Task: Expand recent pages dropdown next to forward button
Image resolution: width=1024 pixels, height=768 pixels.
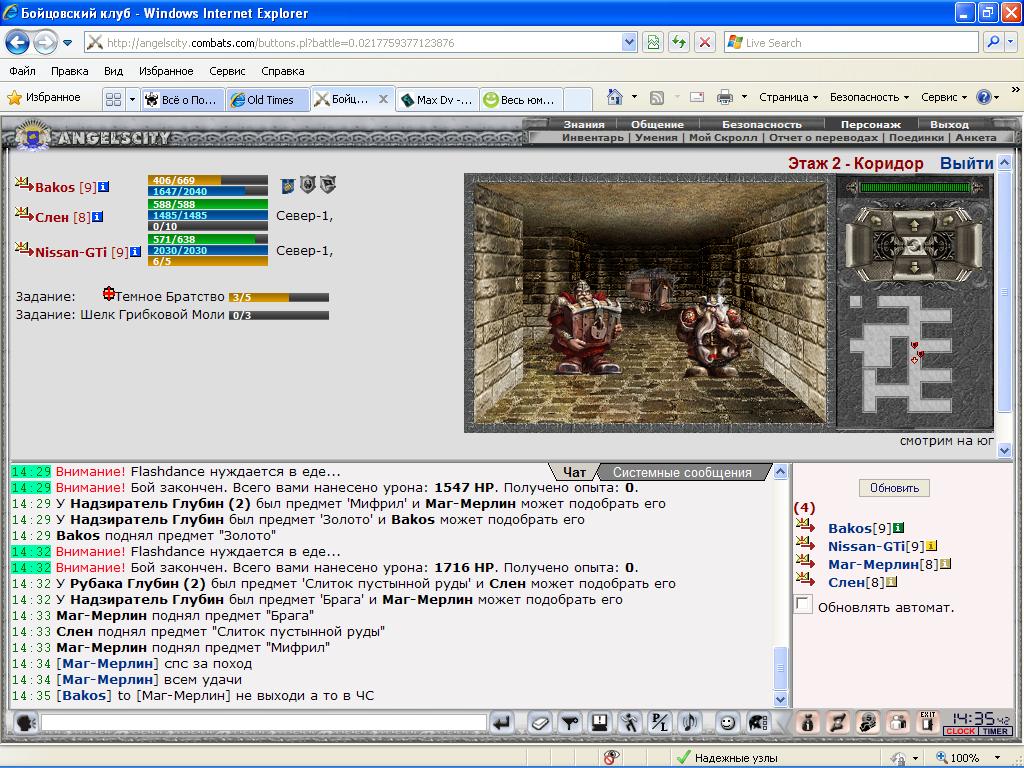Action: pyautogui.click(x=67, y=43)
